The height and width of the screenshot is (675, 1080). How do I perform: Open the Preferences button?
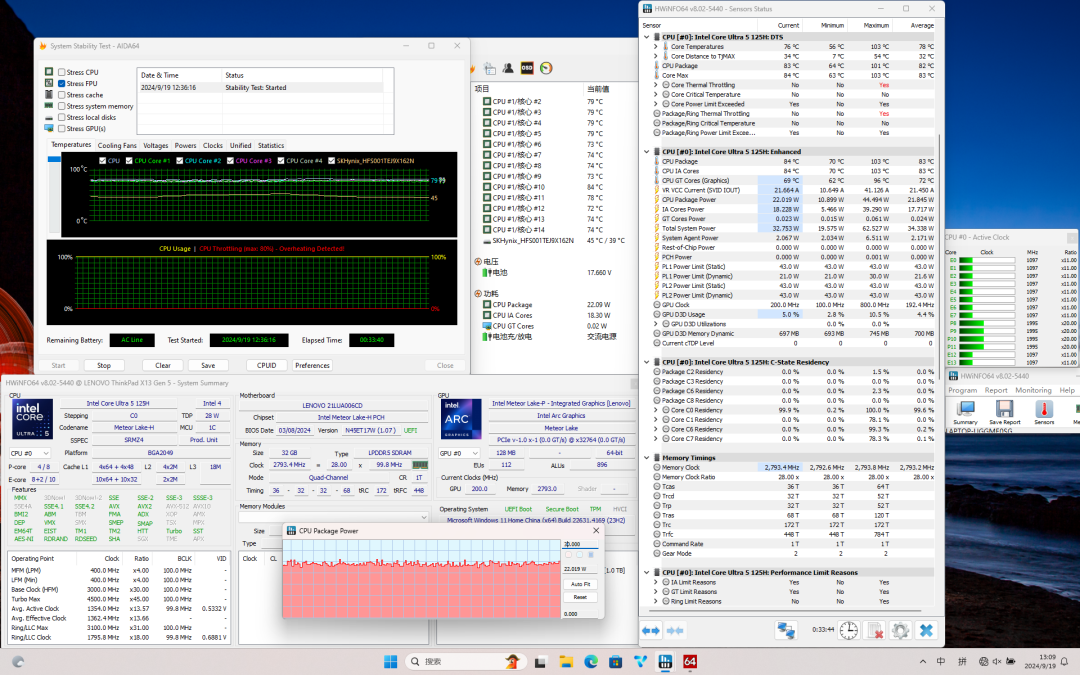click(x=312, y=366)
